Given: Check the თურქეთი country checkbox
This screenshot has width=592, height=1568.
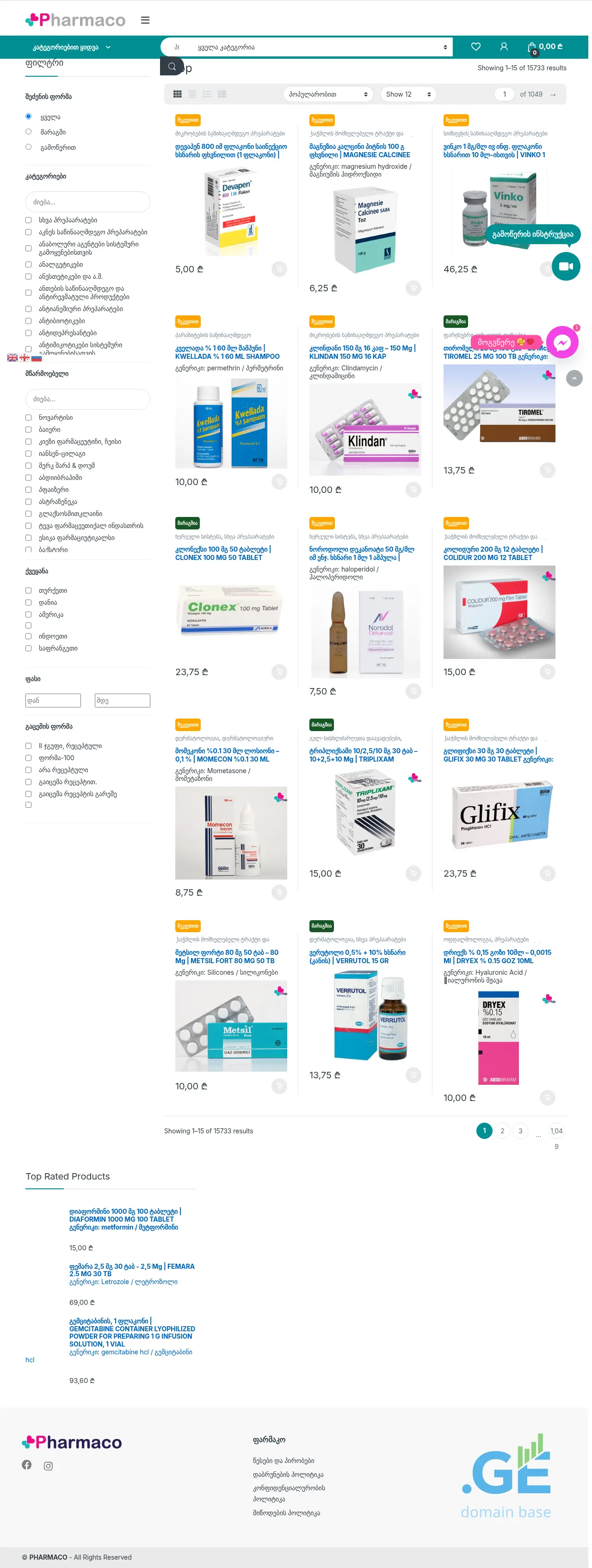Looking at the screenshot, I should pos(29,590).
